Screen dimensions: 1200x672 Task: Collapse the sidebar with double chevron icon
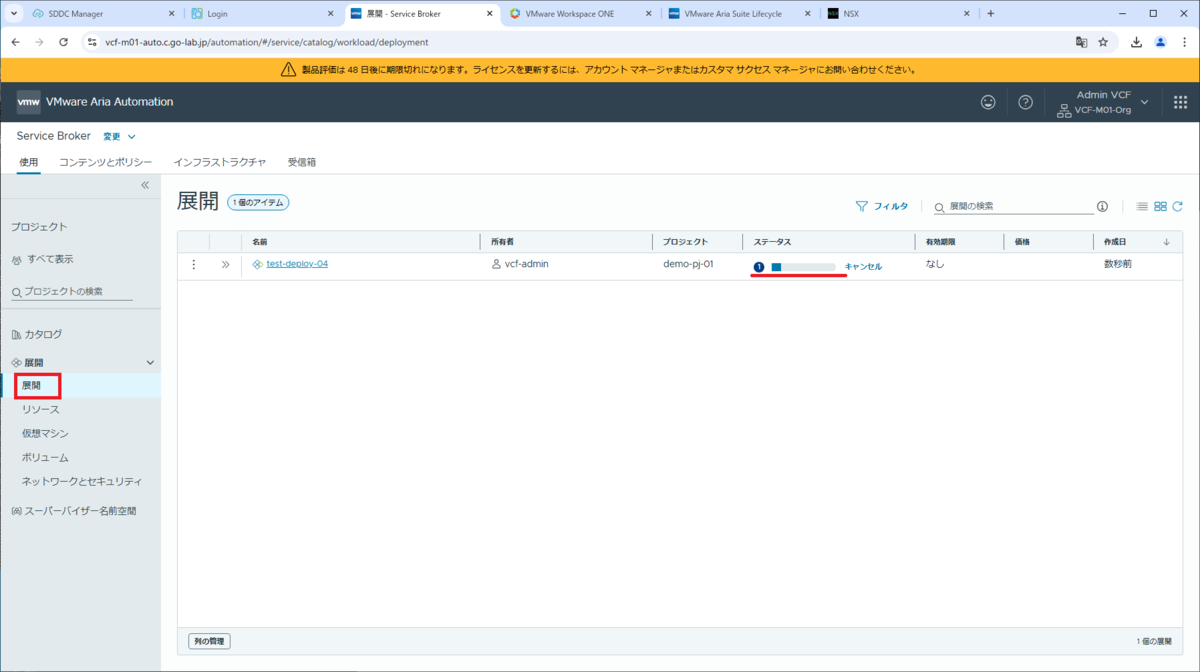145,185
